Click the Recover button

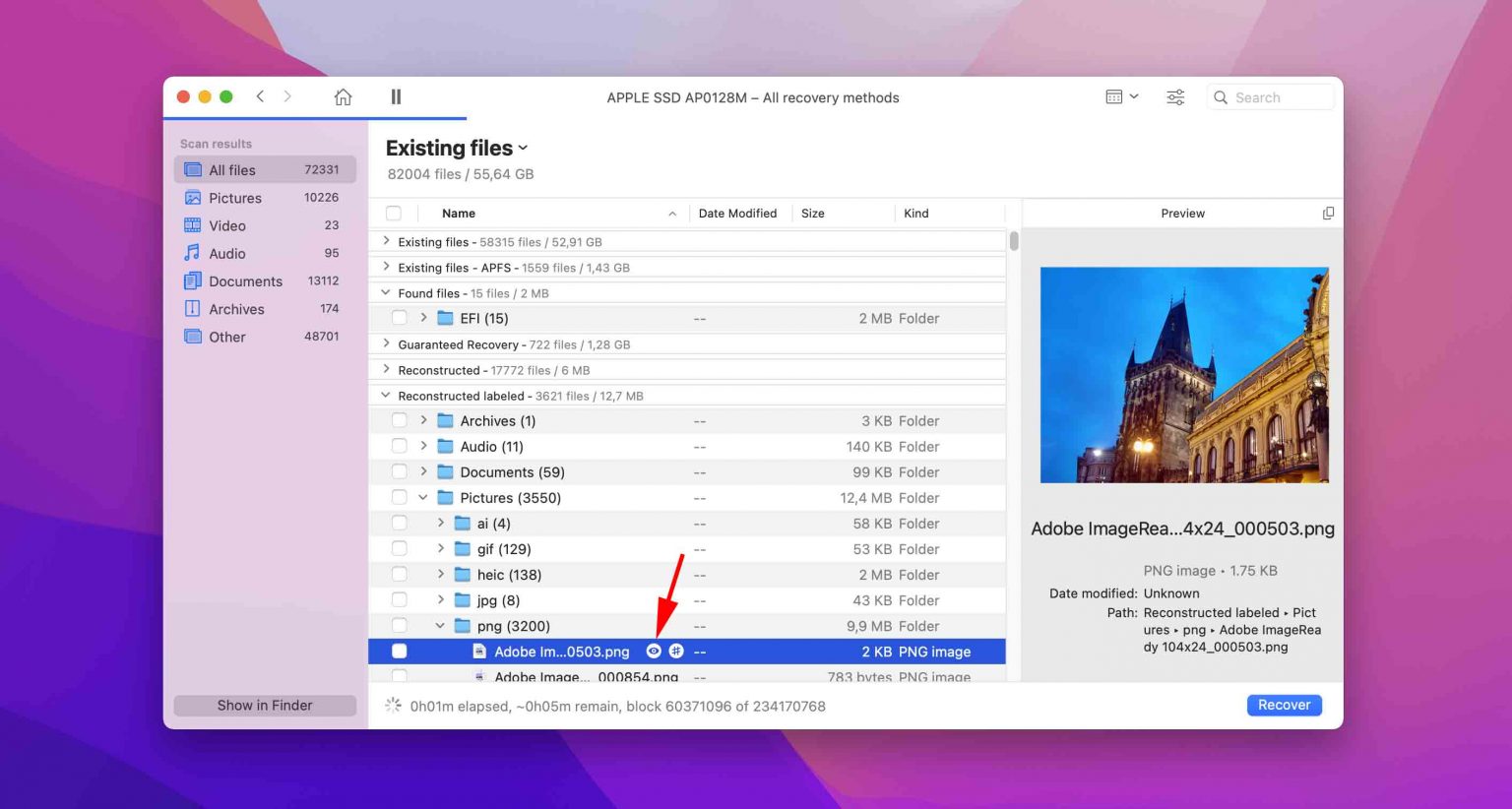pos(1283,705)
